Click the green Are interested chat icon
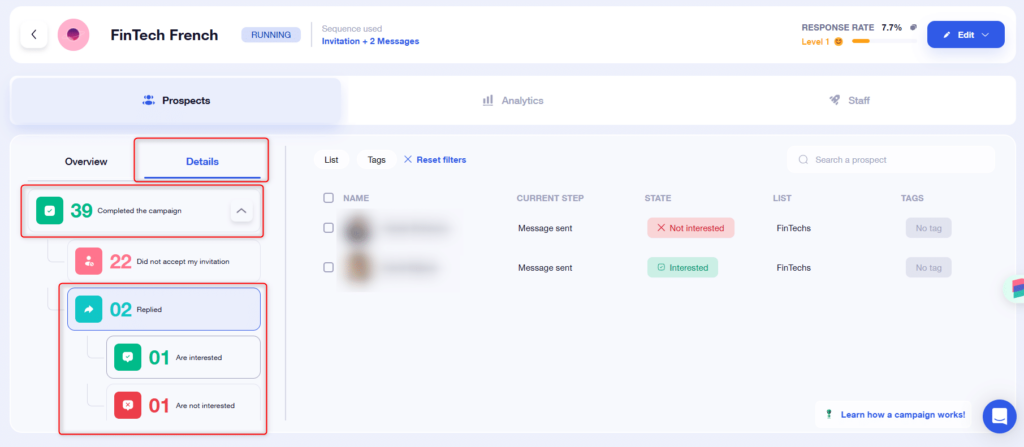 [x=128, y=357]
